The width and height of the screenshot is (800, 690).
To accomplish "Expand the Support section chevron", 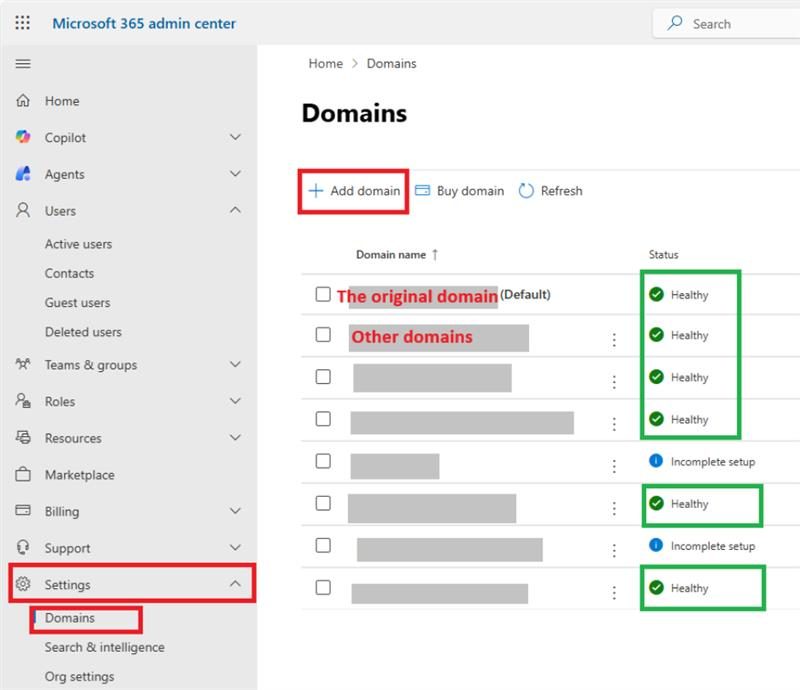I will pos(235,547).
